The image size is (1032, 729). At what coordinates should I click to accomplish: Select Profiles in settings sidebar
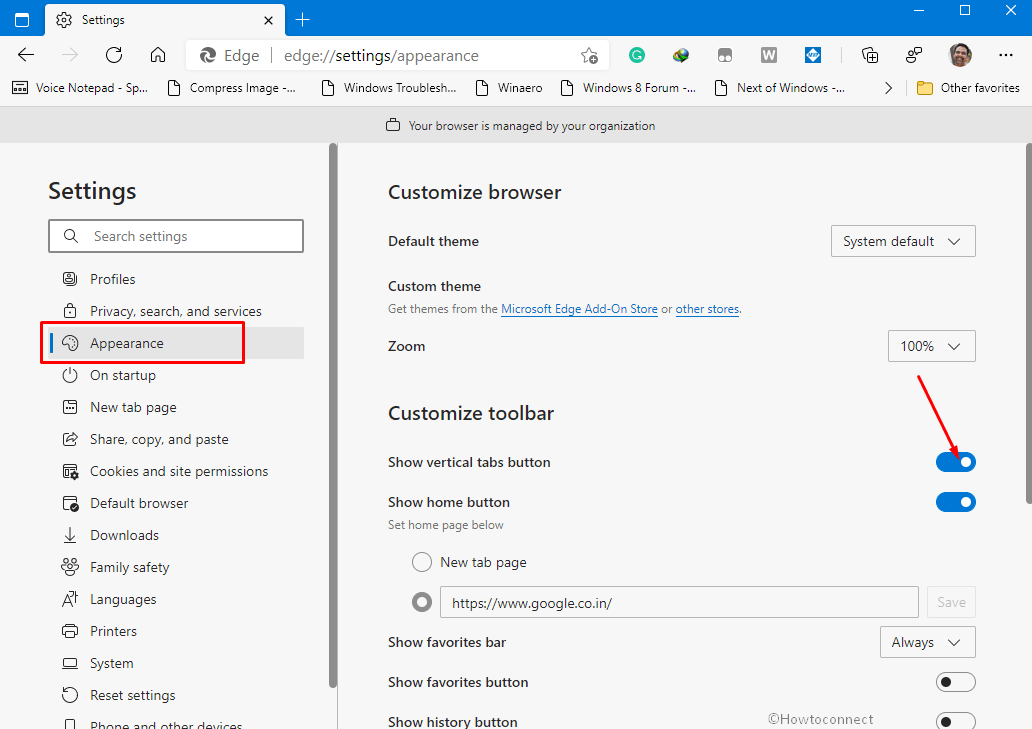(176, 279)
